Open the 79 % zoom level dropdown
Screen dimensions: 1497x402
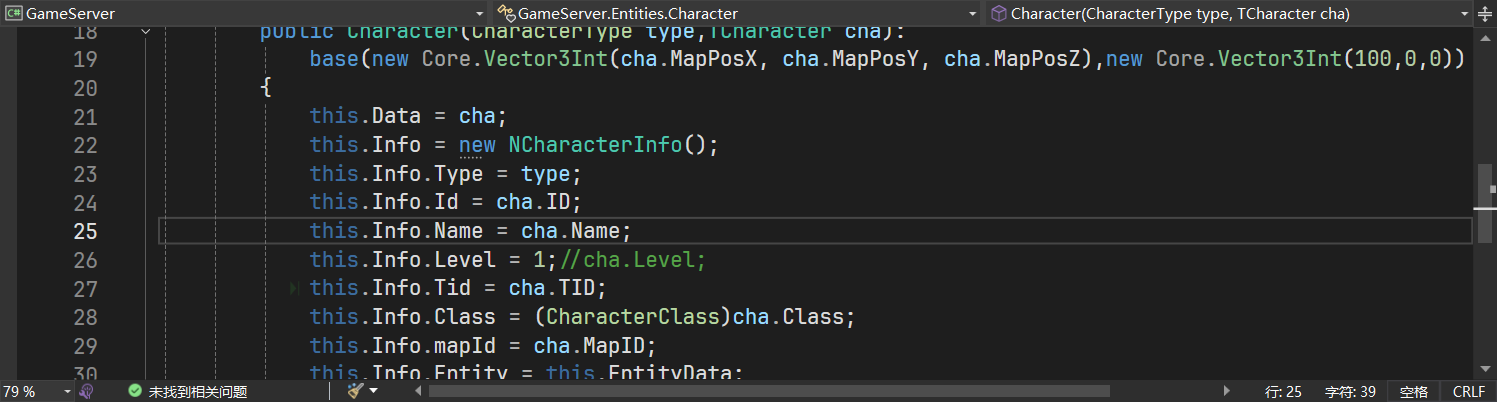point(67,392)
